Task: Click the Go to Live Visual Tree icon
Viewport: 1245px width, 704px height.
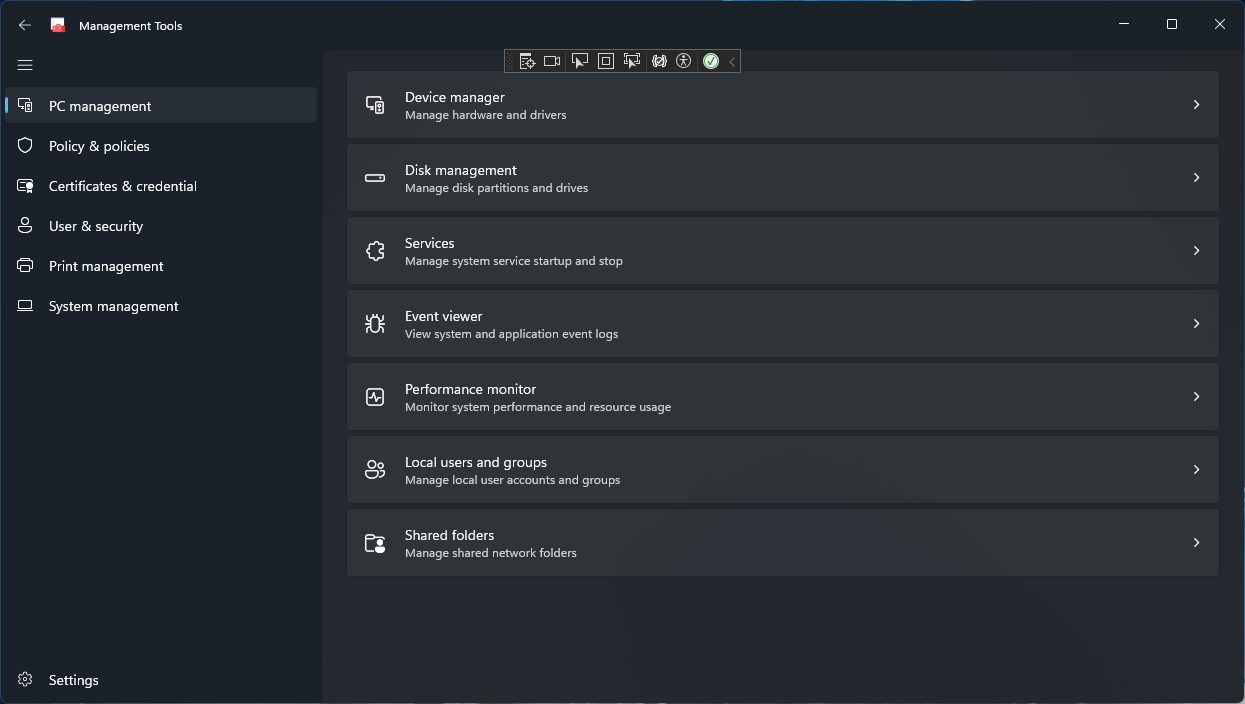Action: [x=527, y=61]
